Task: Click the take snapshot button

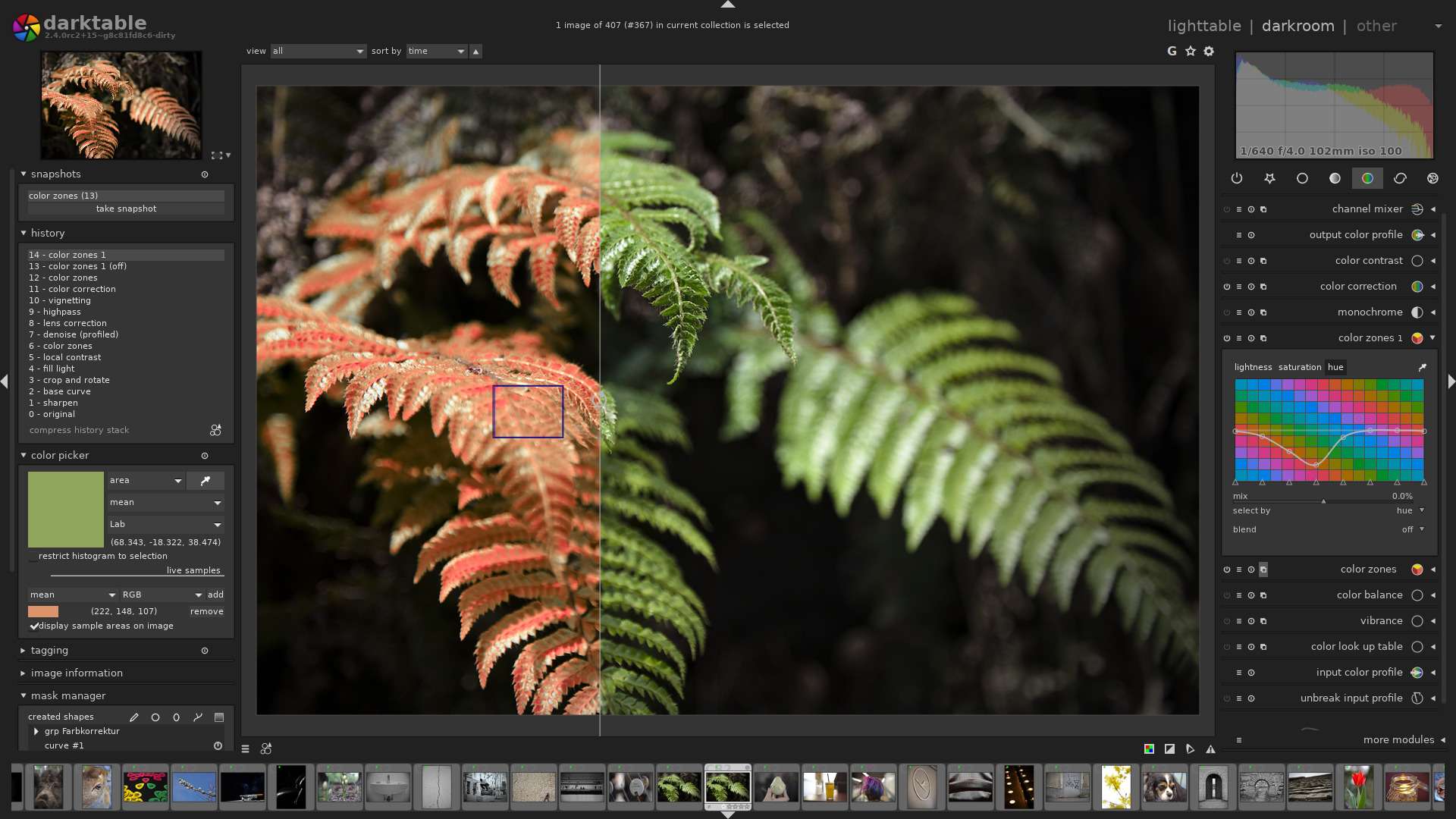Action: [125, 209]
